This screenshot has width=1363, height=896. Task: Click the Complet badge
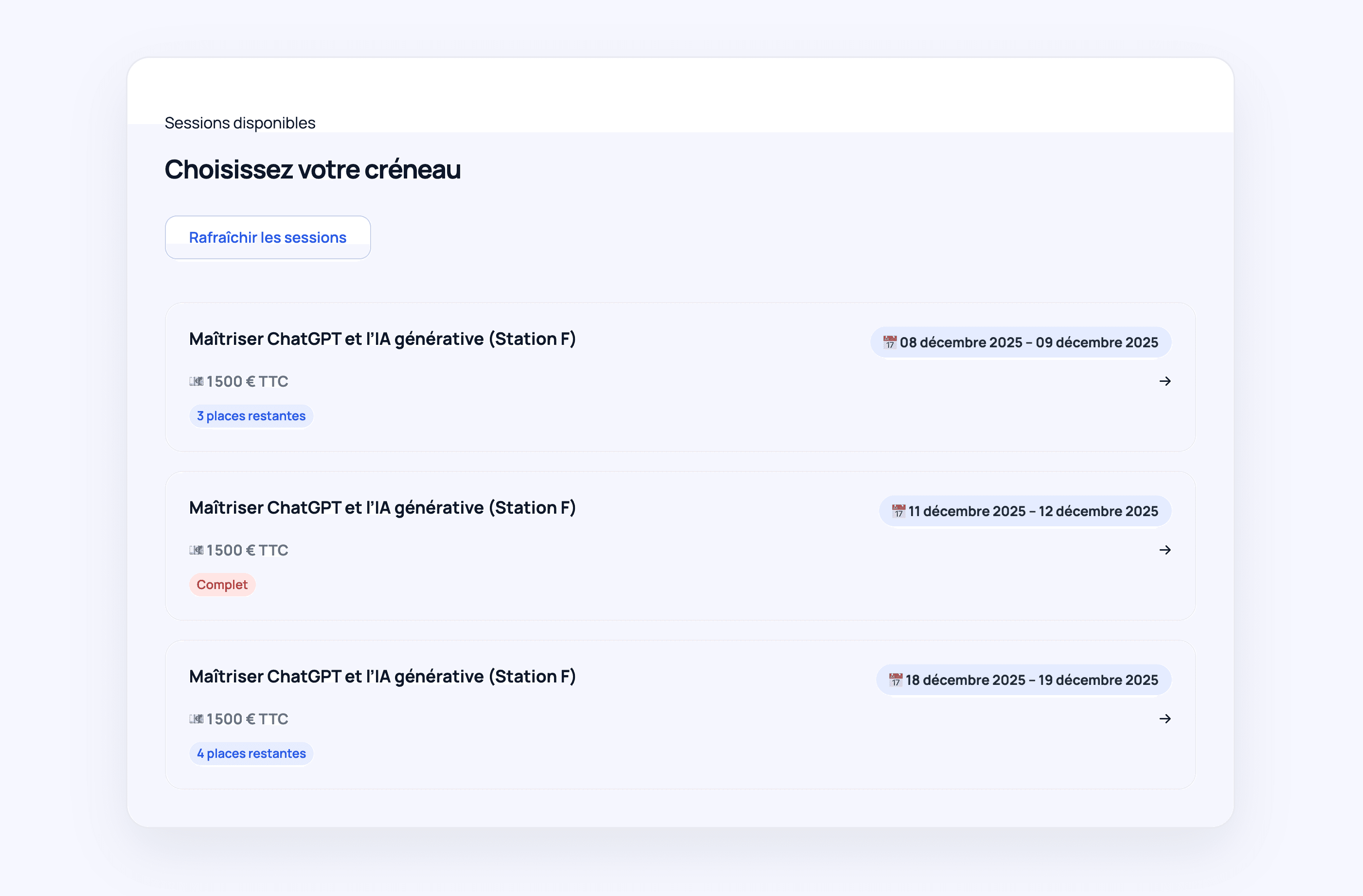pos(222,585)
